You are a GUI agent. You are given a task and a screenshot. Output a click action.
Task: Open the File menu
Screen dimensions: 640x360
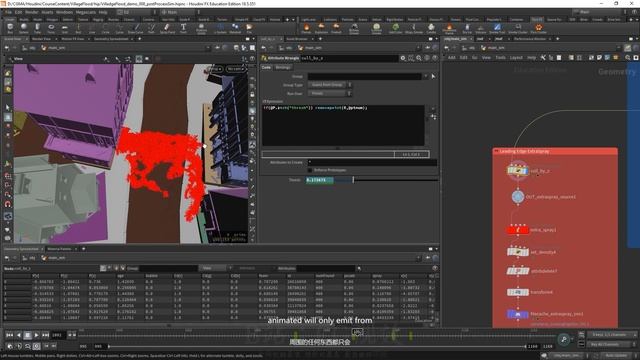[8, 12]
